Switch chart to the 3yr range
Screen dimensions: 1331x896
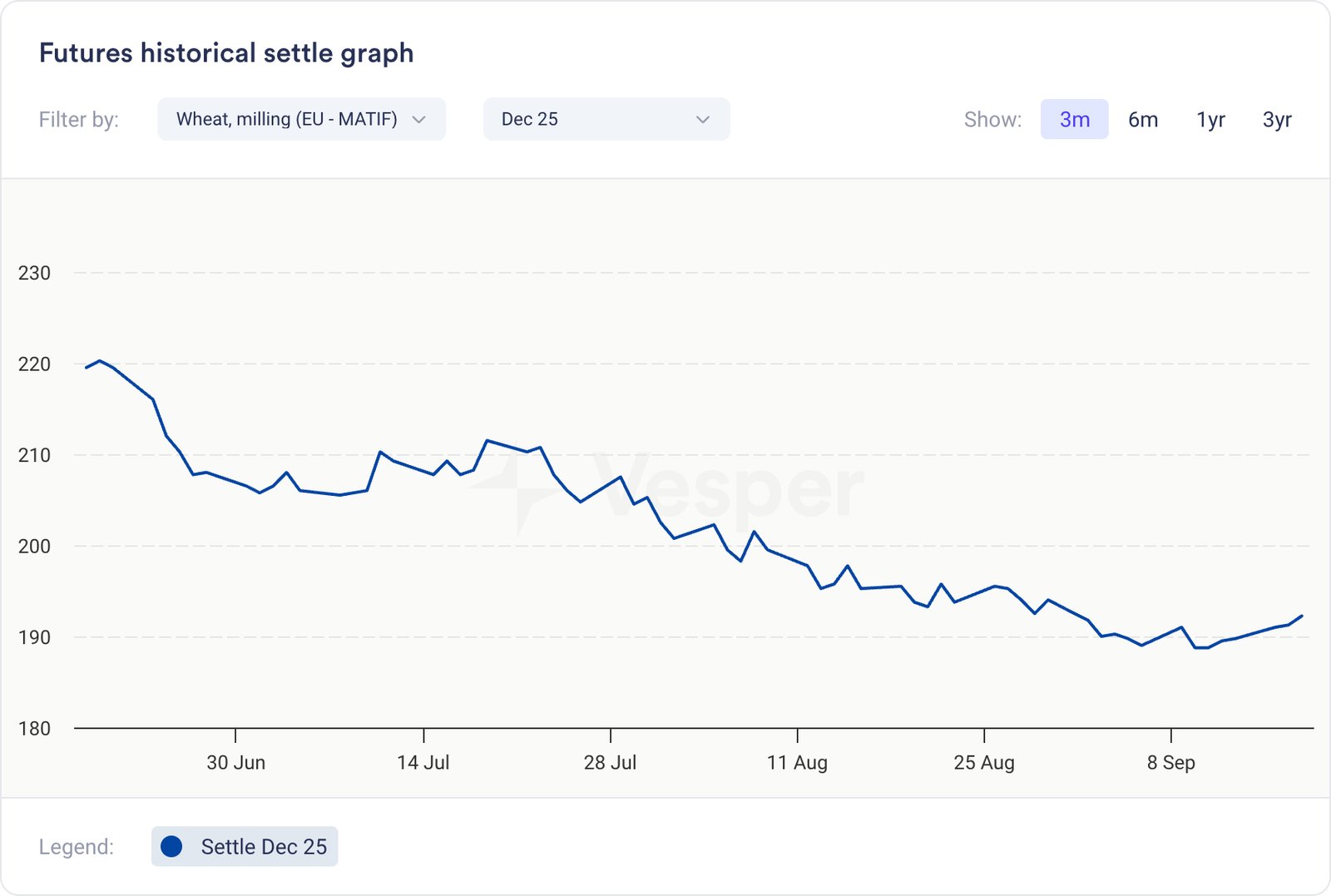coord(1277,120)
